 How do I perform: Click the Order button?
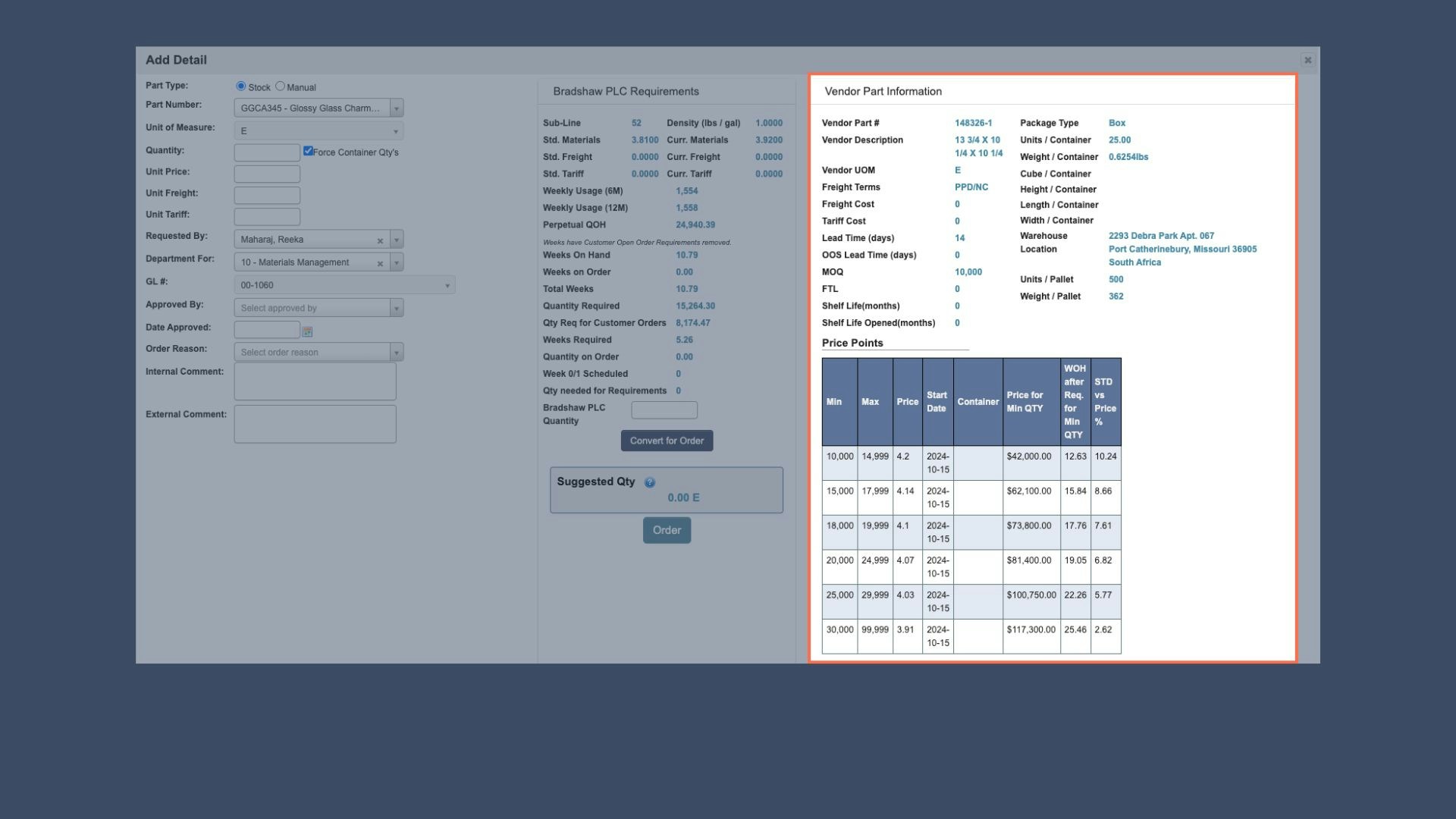[667, 530]
